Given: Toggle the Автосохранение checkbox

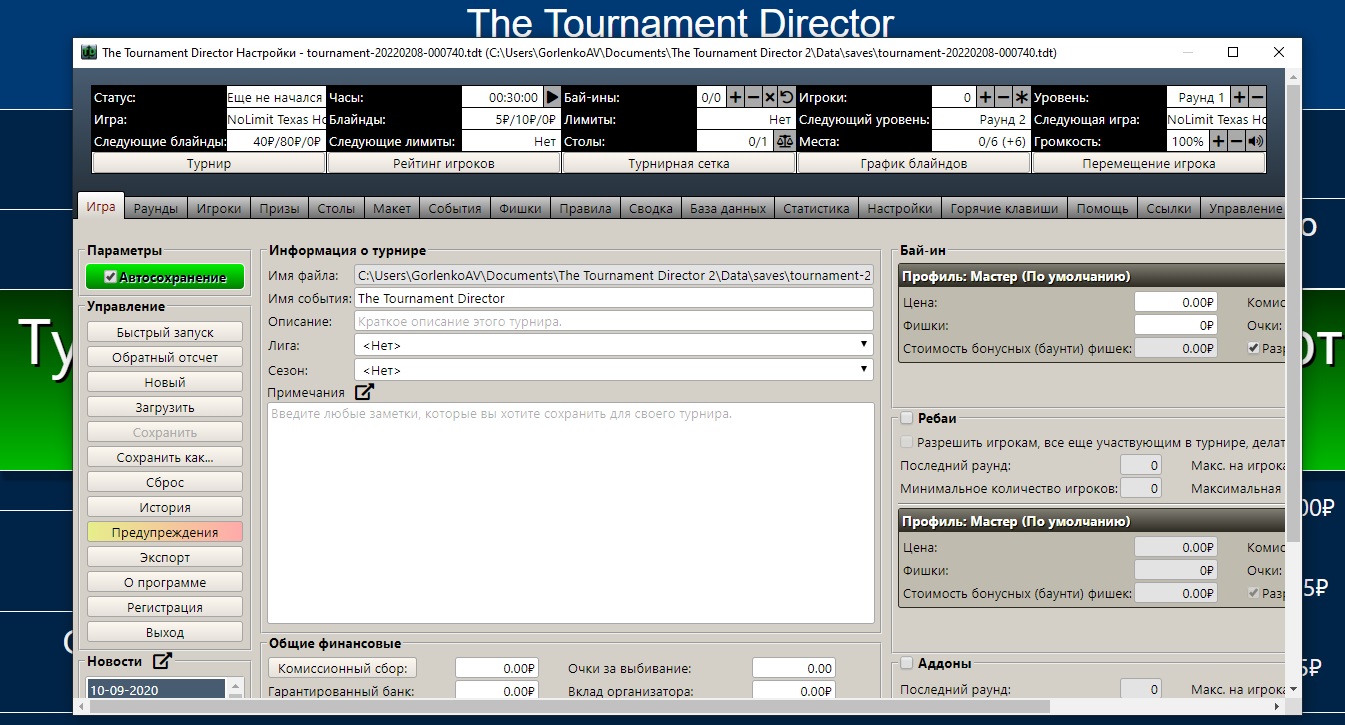Looking at the screenshot, I should click(111, 277).
